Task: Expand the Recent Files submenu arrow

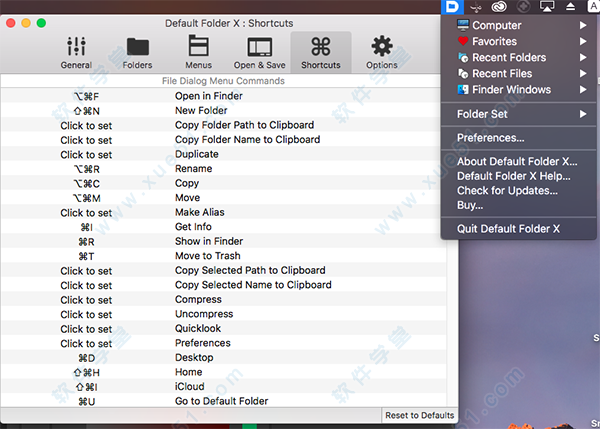Action: coord(583,73)
